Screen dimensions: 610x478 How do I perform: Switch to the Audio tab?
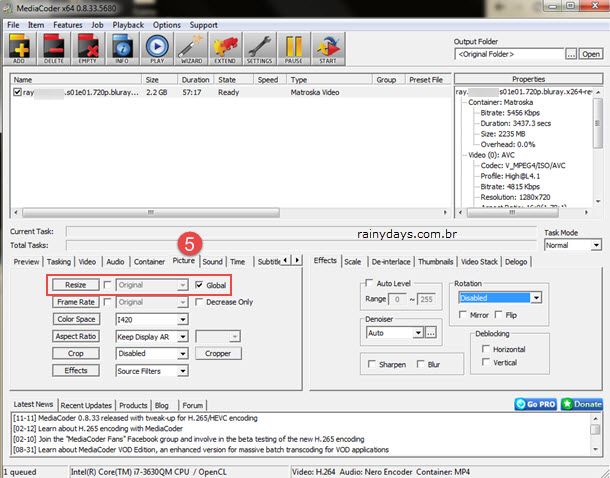pos(115,262)
